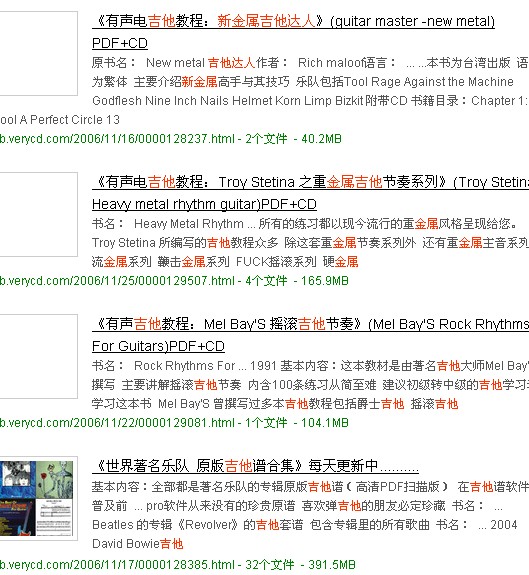Click the 40.2MB file size text
529x575 pixels.
click(x=321, y=139)
